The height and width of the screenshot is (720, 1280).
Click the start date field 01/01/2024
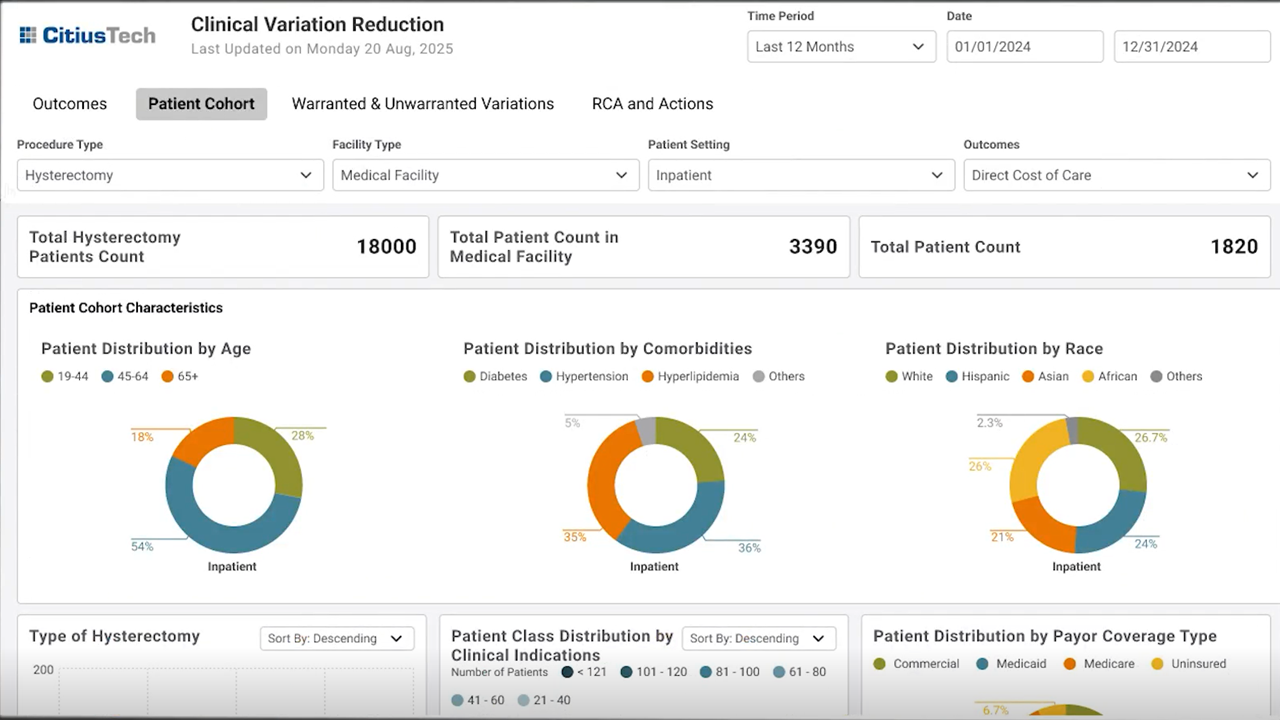coord(1025,47)
